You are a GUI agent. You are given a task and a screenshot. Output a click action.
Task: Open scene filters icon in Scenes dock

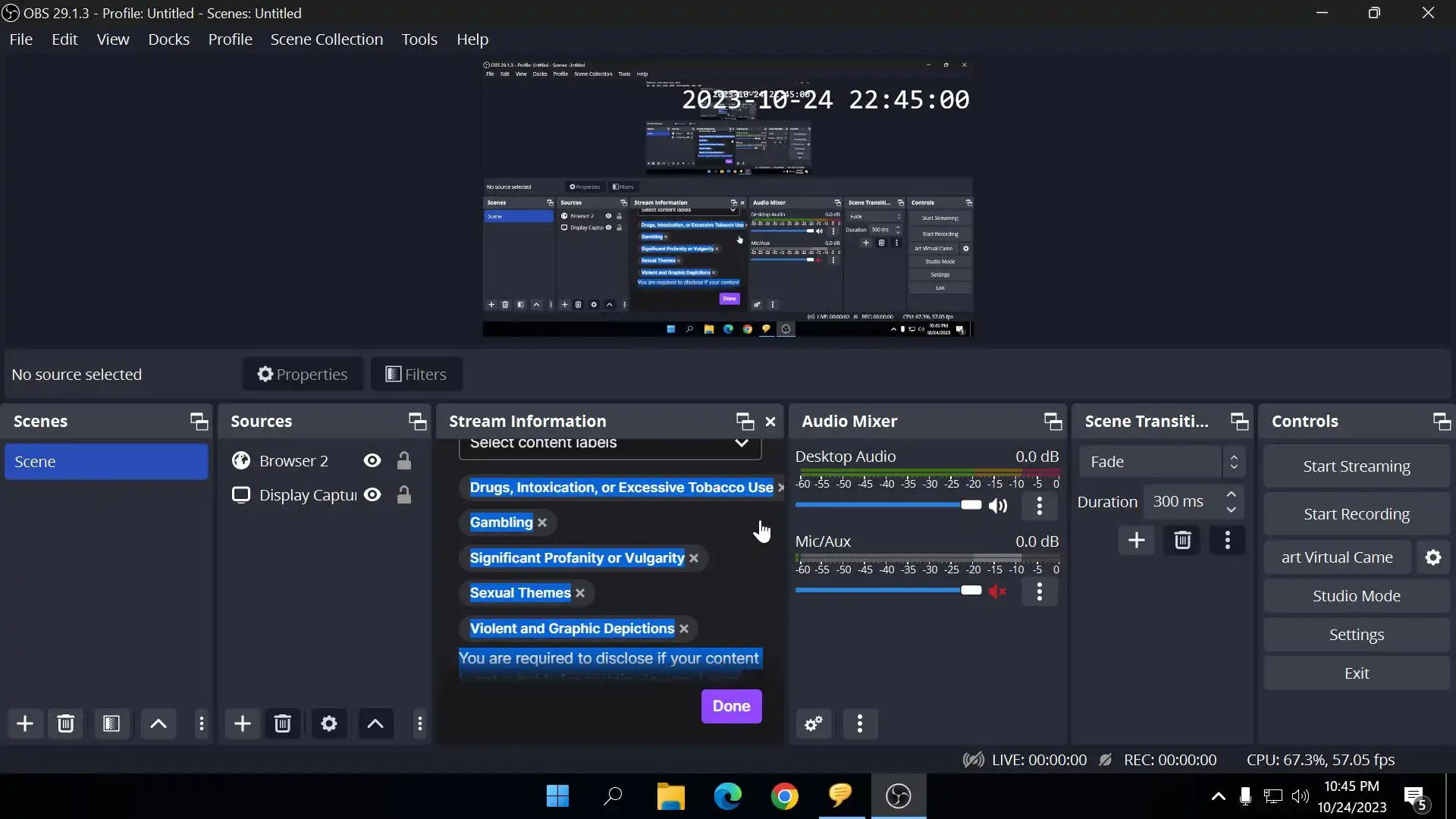pos(111,724)
